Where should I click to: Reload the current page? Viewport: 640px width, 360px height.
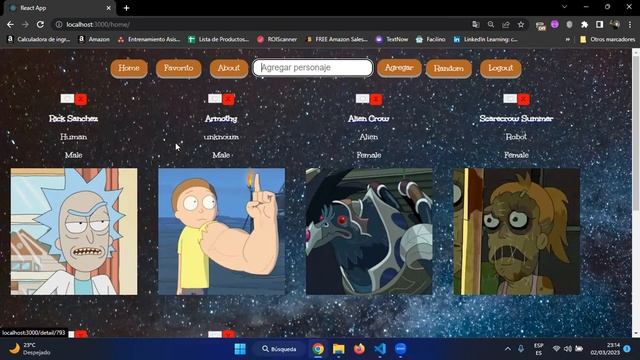click(x=40, y=24)
